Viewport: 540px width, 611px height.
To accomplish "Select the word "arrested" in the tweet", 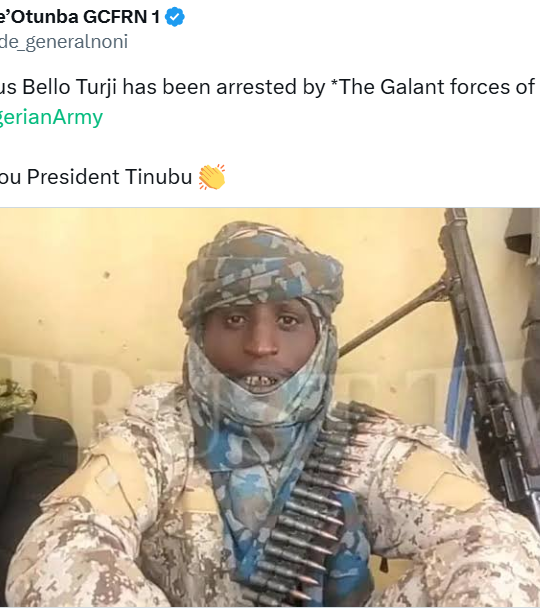I will (256, 87).
